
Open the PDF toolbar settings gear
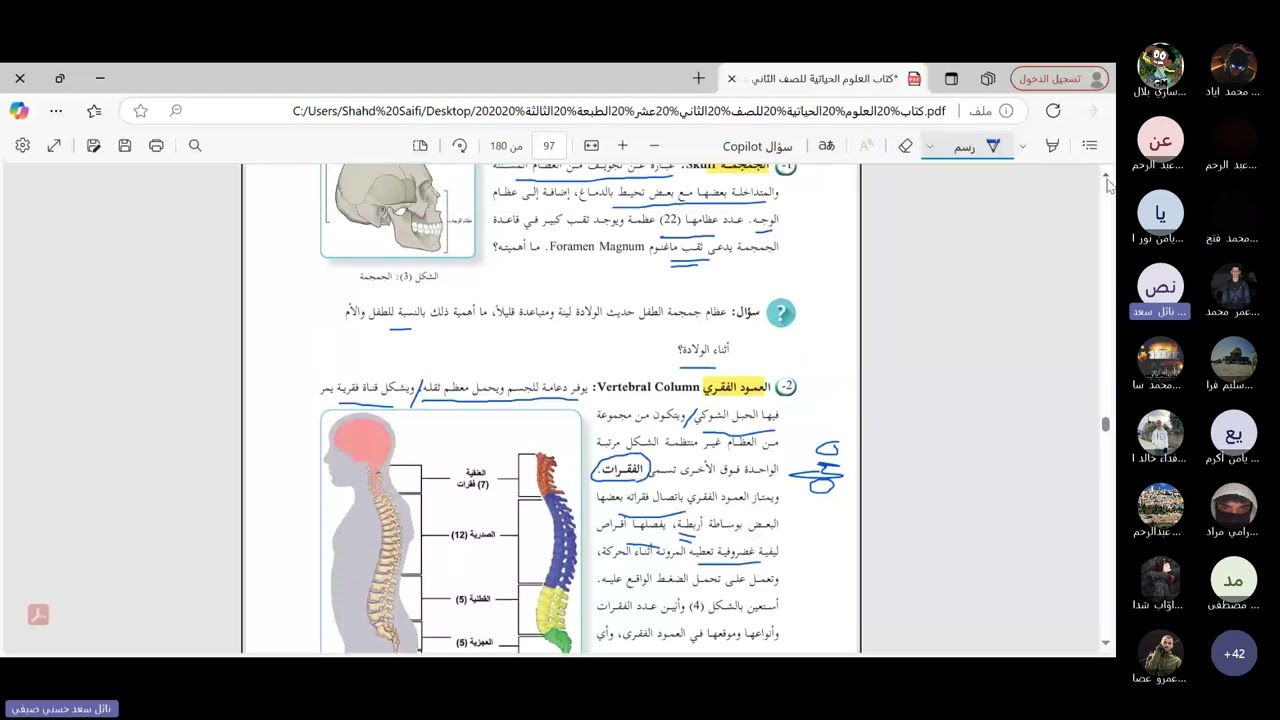click(x=22, y=146)
